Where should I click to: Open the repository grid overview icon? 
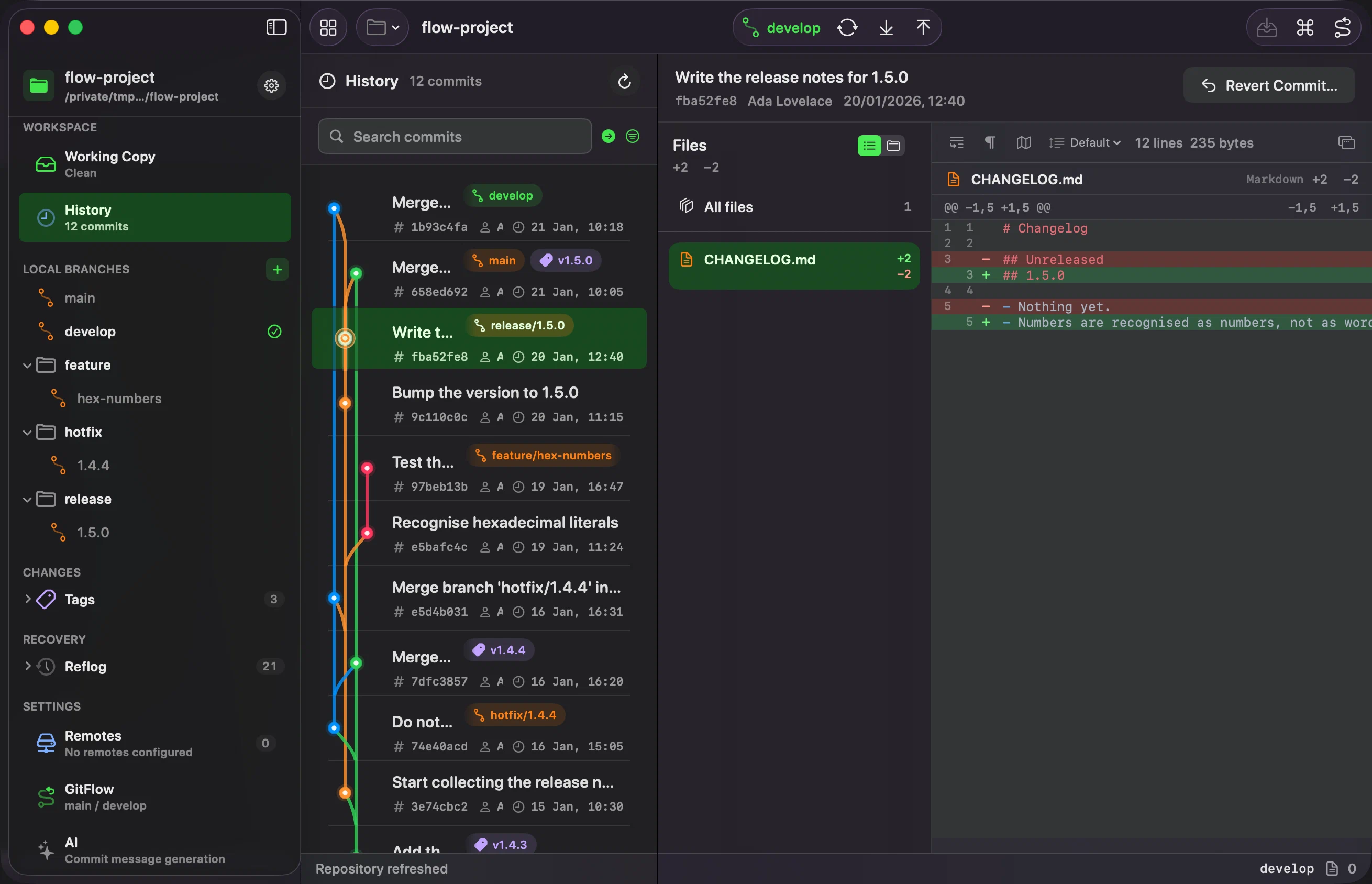pos(328,28)
